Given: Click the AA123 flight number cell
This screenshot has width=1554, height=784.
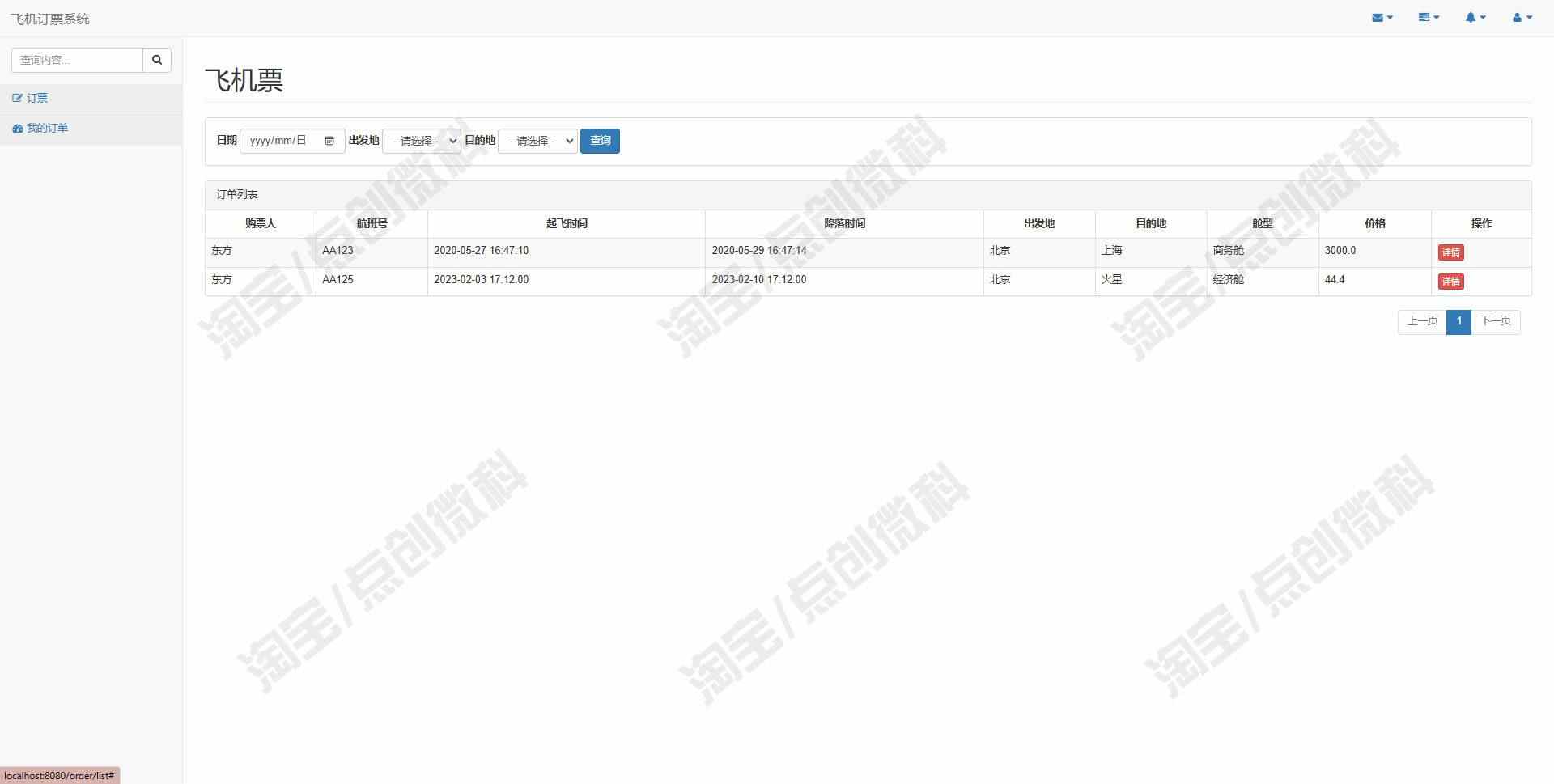Looking at the screenshot, I should pos(372,252).
